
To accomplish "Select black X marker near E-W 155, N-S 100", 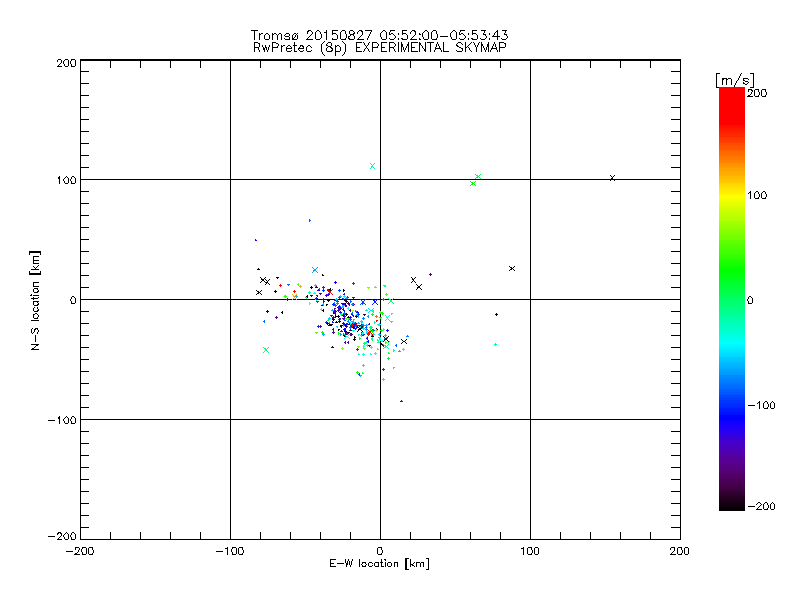I will tap(612, 178).
